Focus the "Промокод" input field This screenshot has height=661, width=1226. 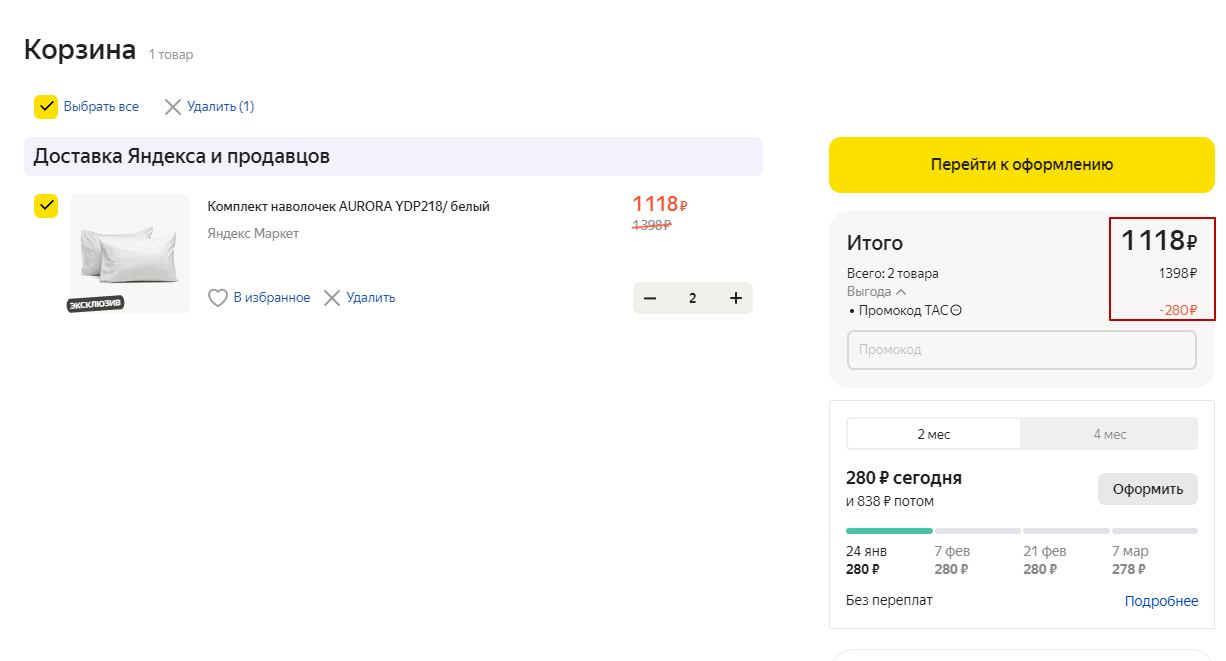tap(1021, 350)
